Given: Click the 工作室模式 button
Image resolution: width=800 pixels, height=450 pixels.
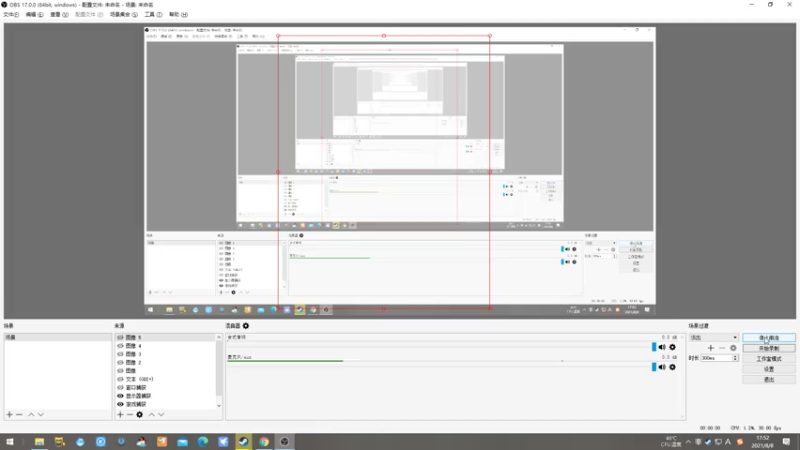Looking at the screenshot, I should [769, 359].
